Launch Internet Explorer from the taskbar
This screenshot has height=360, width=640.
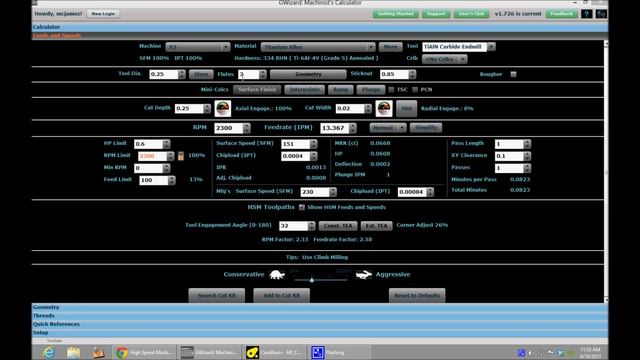(49, 352)
